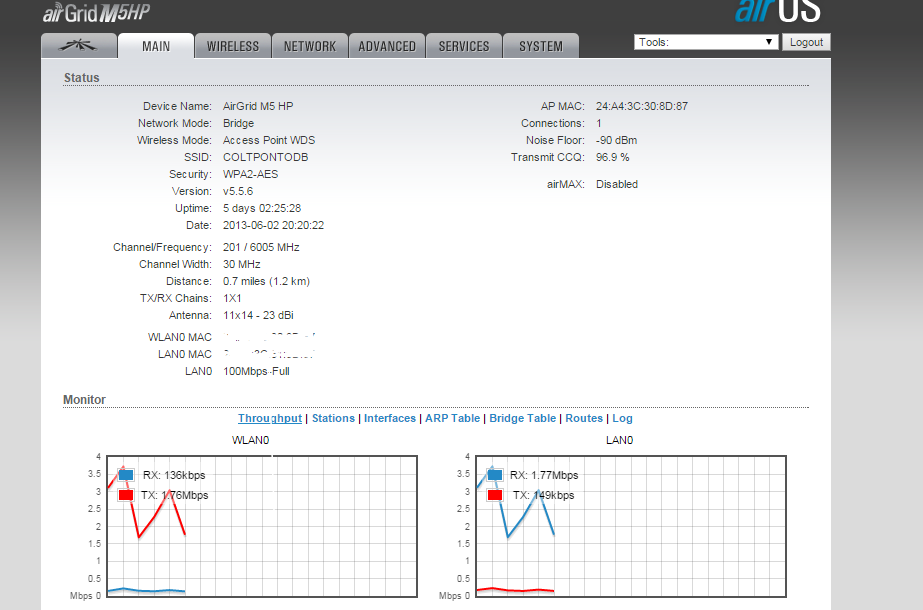
Task: Click the Transmit CCQ value 96.9 %
Action: [612, 157]
